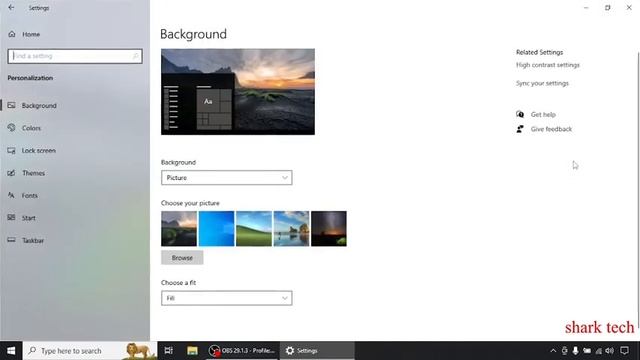The image size is (640, 360).
Task: Open High contrast settings link
Action: tap(548, 65)
